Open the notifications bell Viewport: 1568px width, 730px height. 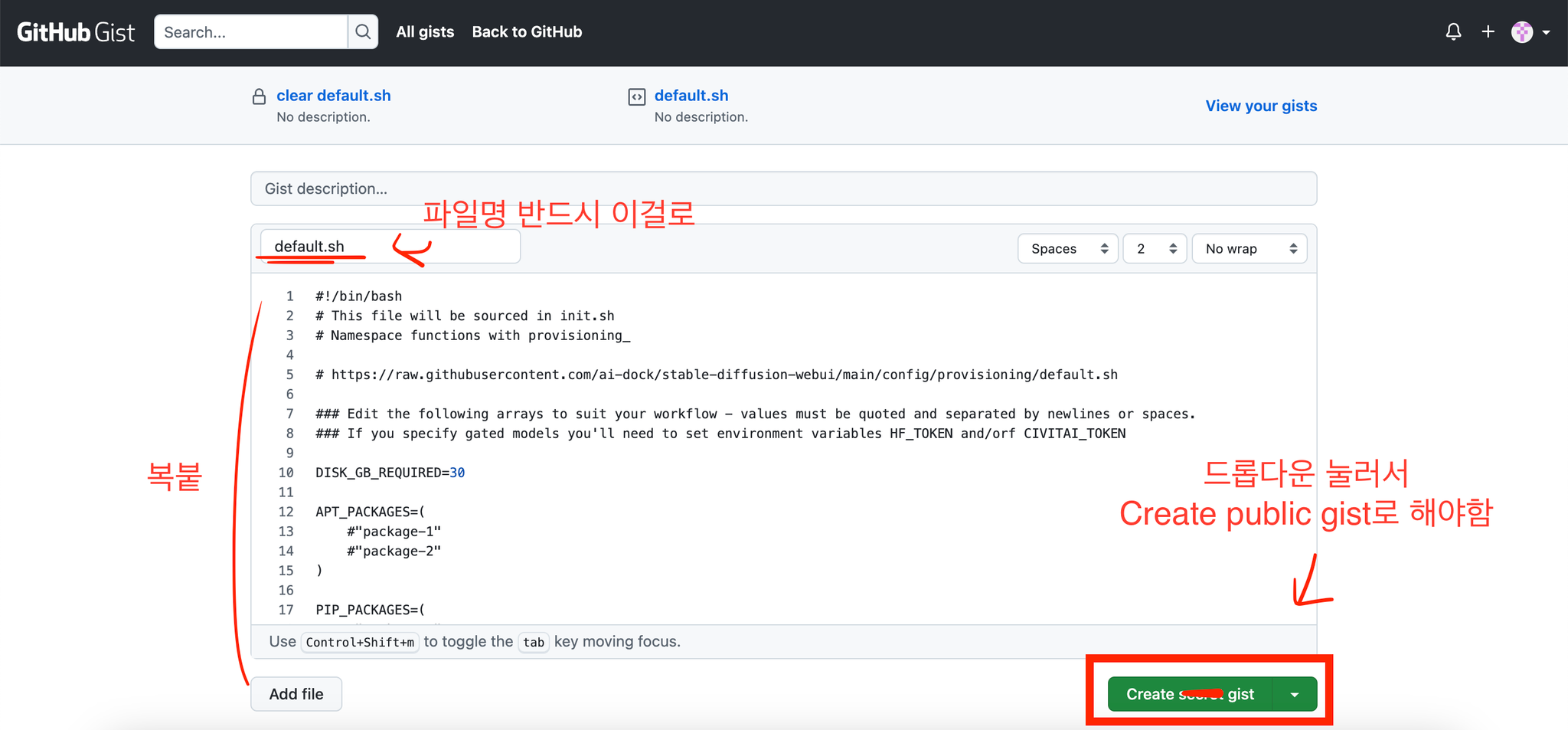point(1453,32)
